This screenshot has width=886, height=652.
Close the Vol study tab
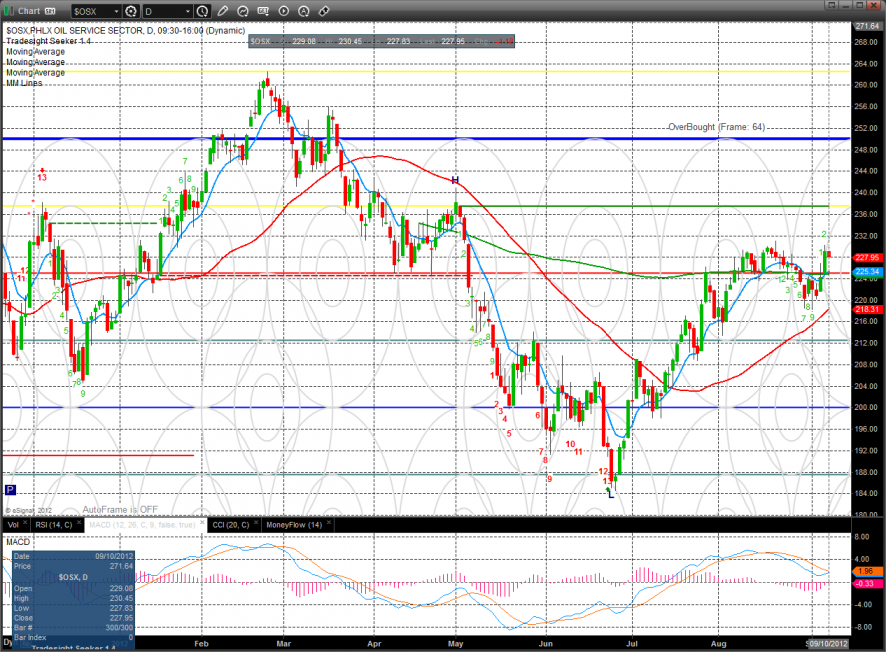point(25,523)
